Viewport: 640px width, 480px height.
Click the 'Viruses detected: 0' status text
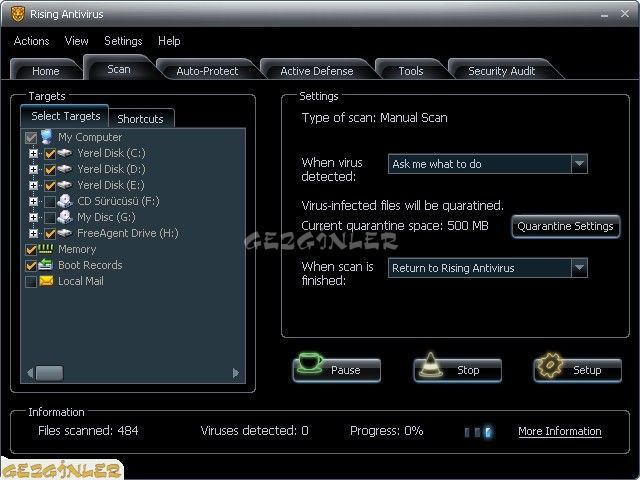[254, 431]
